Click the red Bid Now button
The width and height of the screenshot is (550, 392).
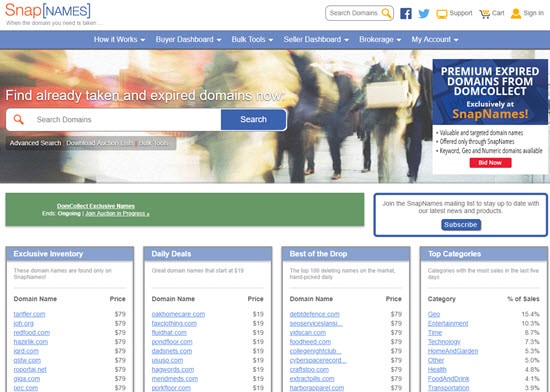click(490, 163)
